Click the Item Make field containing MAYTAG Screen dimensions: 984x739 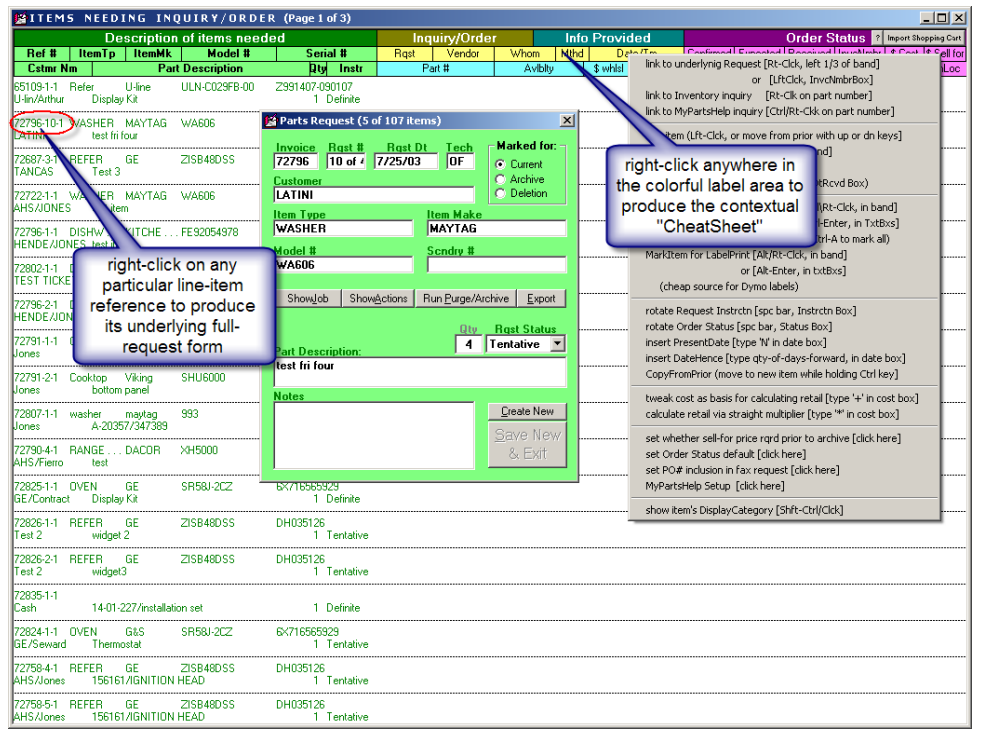(x=496, y=229)
